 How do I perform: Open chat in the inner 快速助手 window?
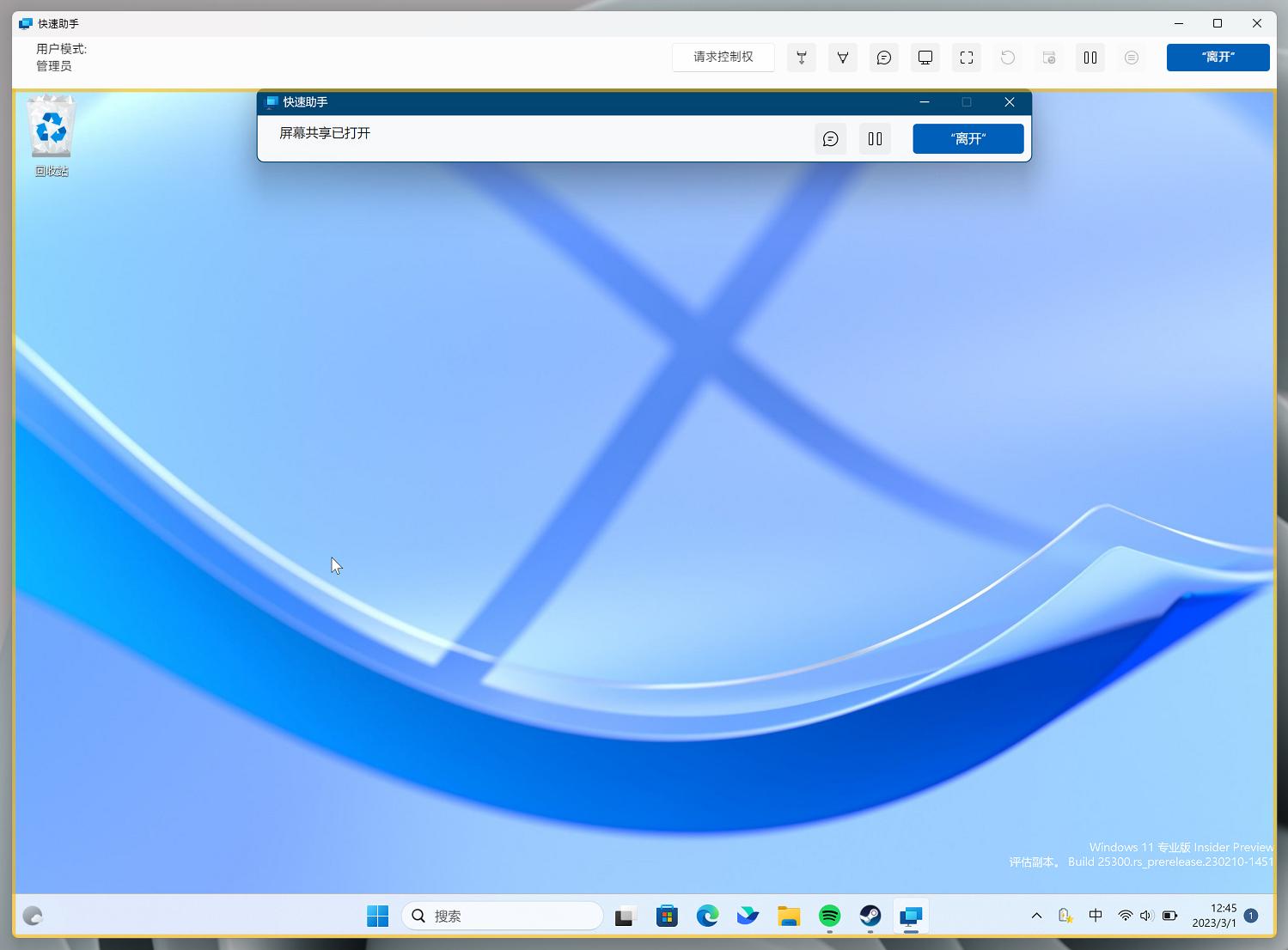click(831, 139)
